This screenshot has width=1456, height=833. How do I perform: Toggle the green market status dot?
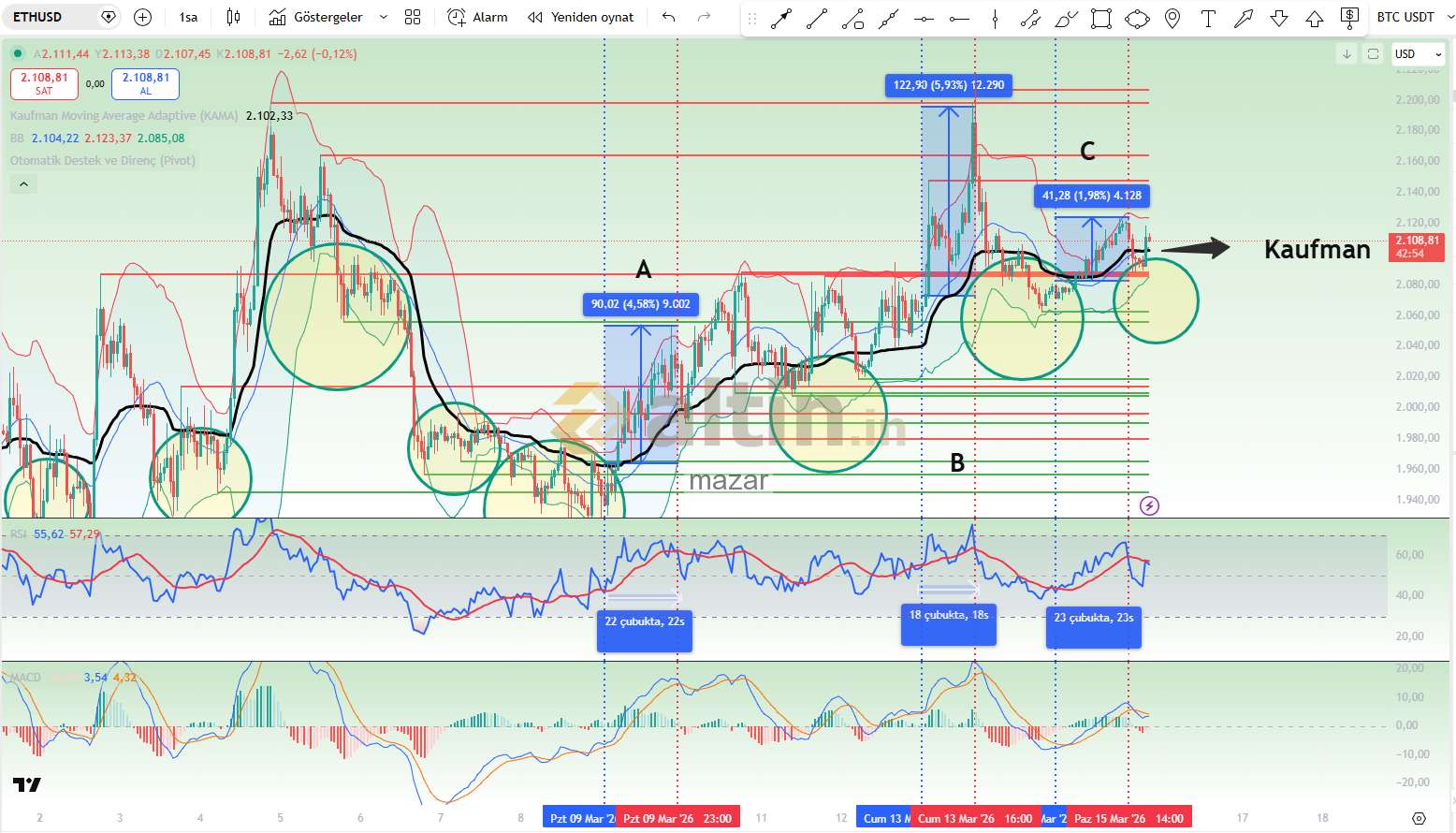(18, 54)
